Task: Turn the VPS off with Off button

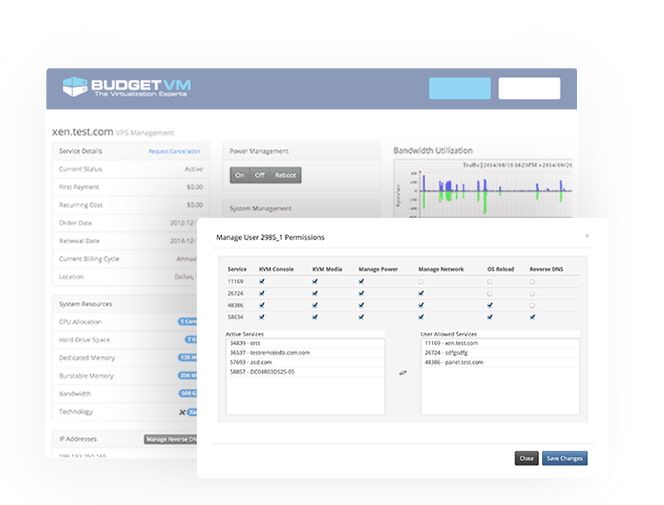Action: click(x=259, y=175)
